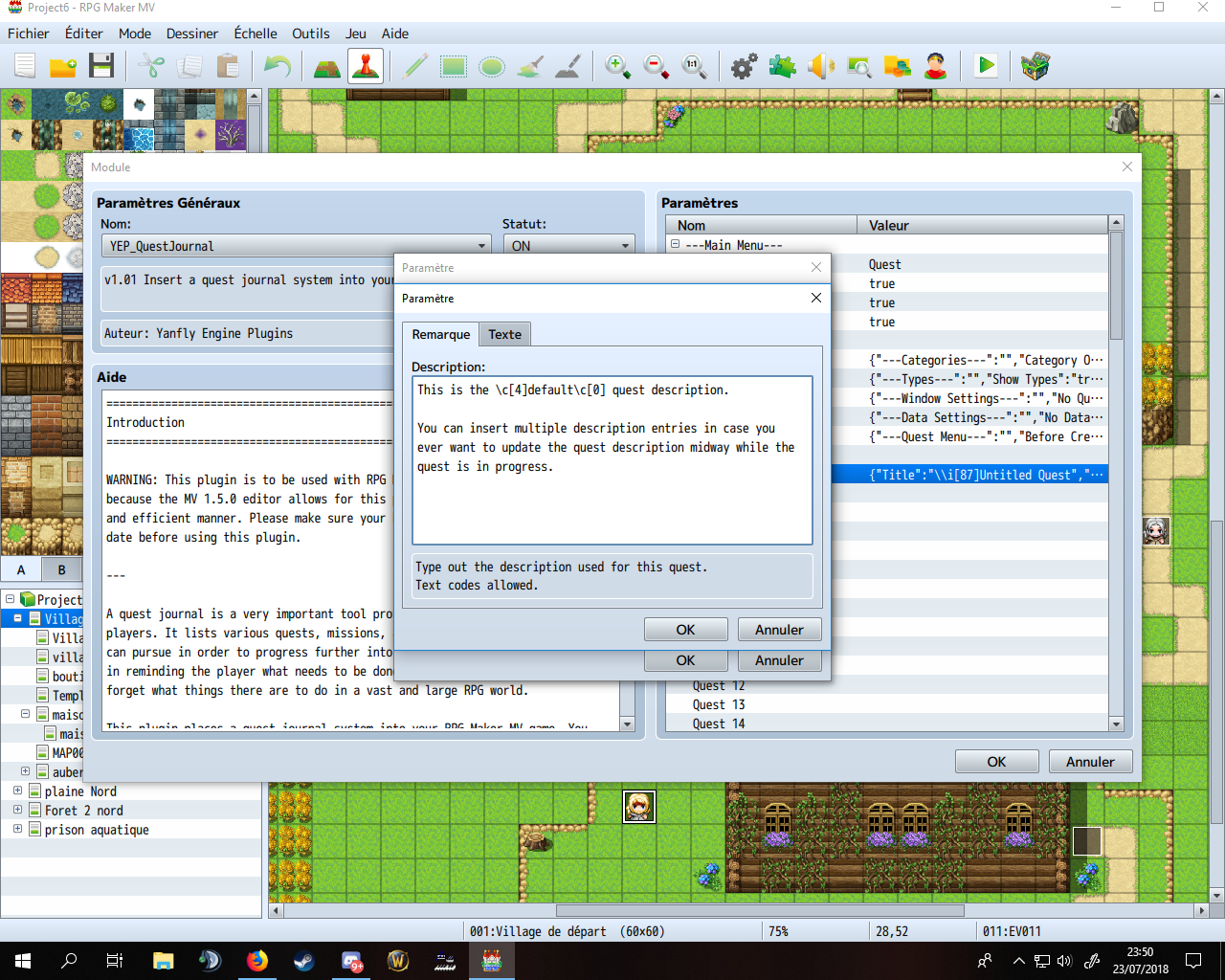Select the Quest 13 parameter row
1225x980 pixels.
pyautogui.click(x=886, y=704)
